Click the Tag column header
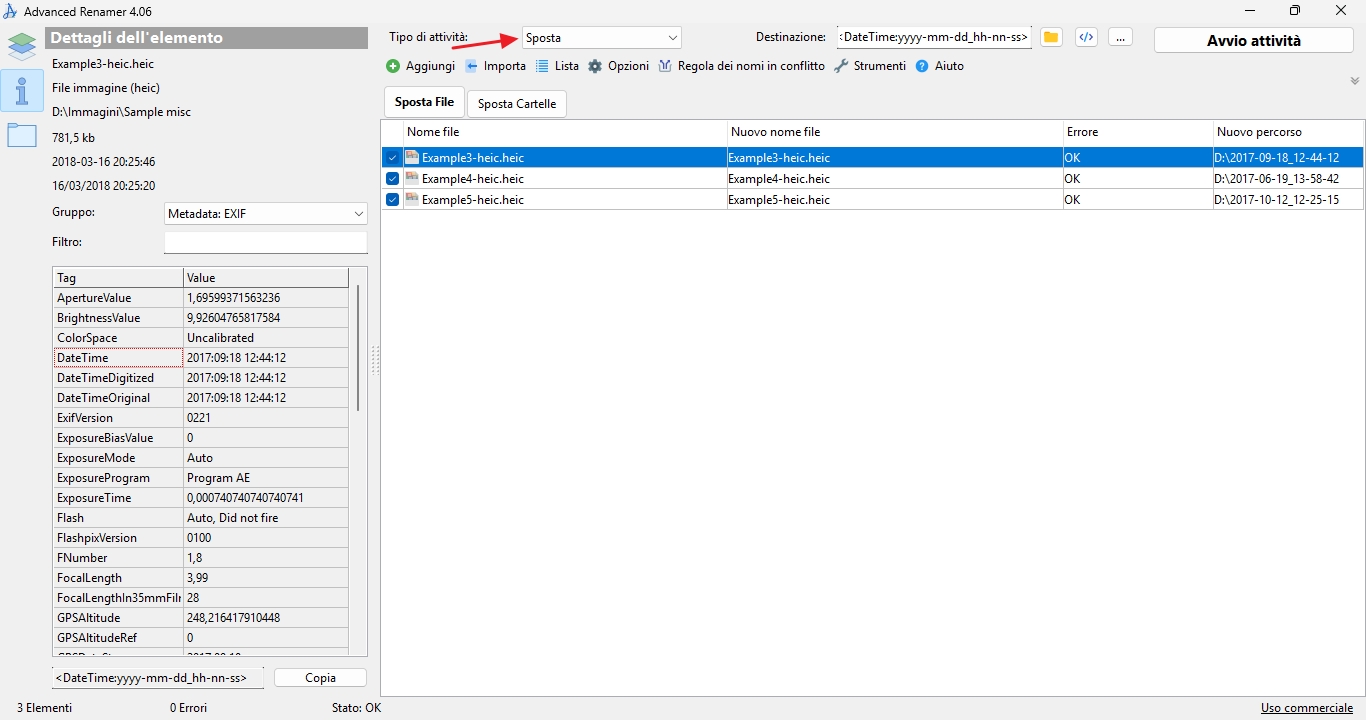Viewport: 1366px width, 720px height. click(x=118, y=278)
